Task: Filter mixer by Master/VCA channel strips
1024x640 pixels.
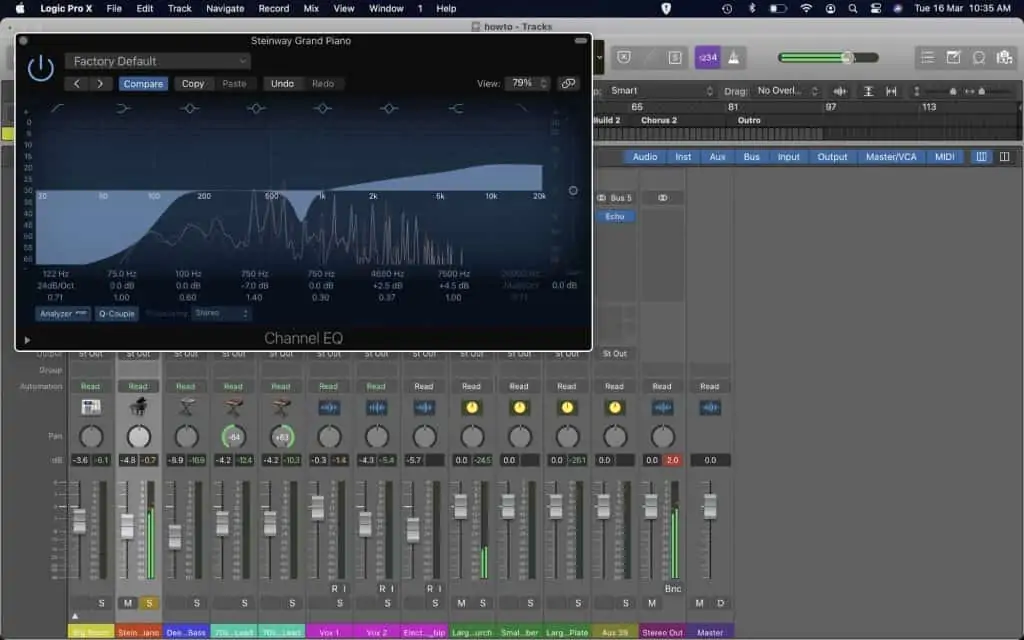Action: coord(891,157)
